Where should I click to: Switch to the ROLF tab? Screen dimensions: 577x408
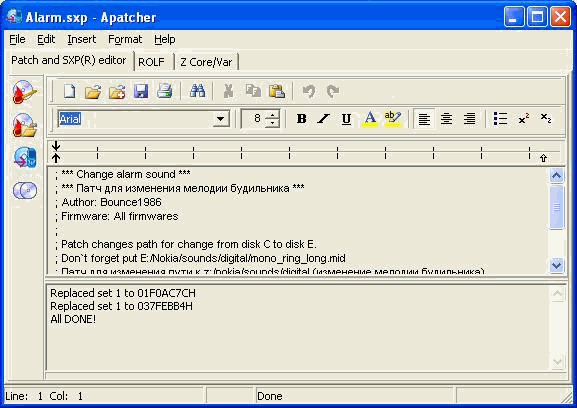click(151, 62)
